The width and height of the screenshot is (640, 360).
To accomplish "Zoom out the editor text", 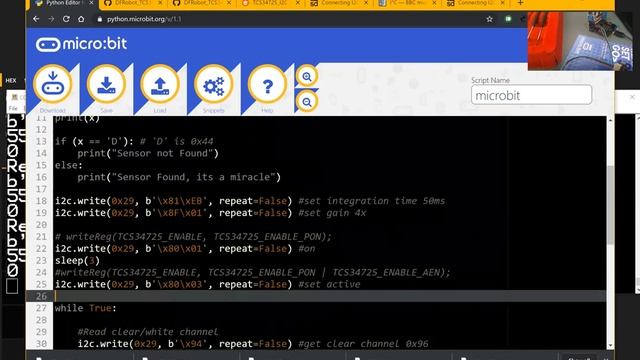I will pos(307,102).
